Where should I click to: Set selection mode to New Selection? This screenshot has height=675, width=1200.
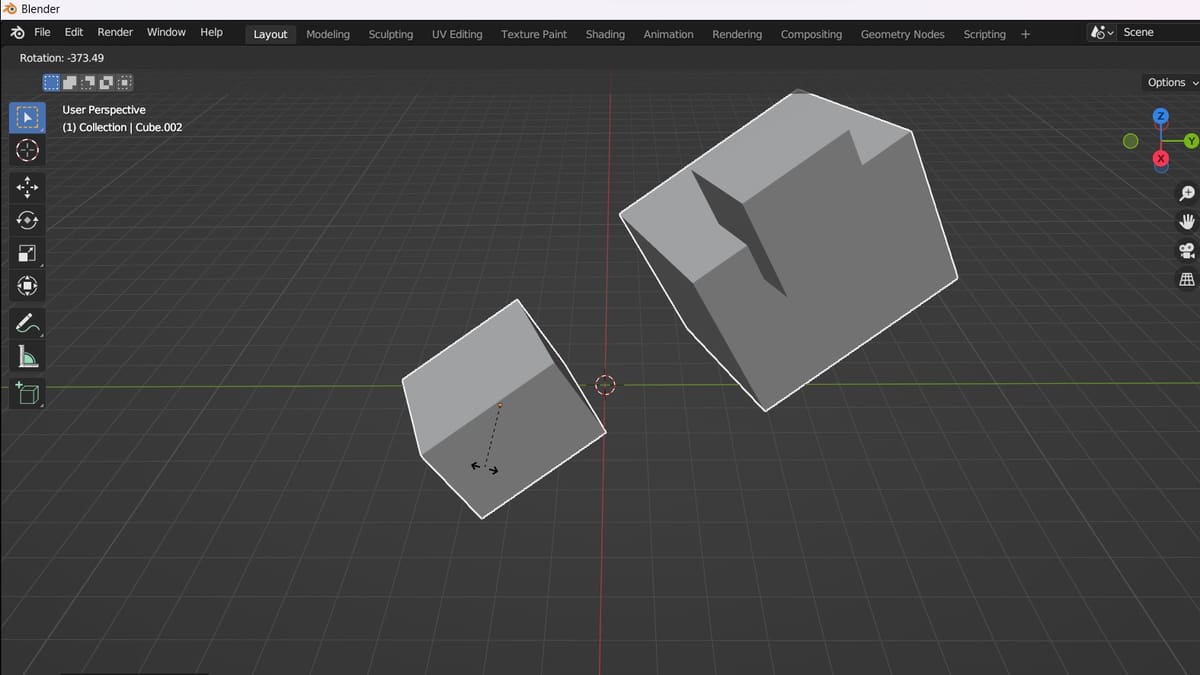[x=51, y=82]
